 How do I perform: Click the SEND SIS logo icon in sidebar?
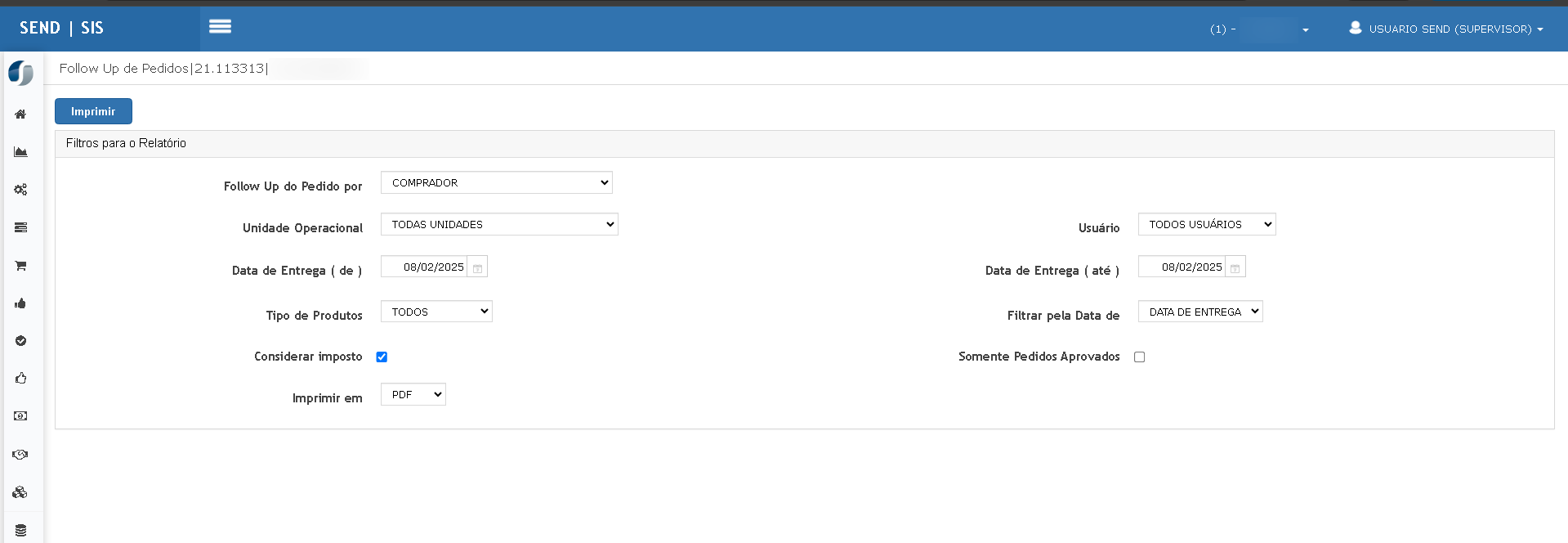[x=20, y=73]
